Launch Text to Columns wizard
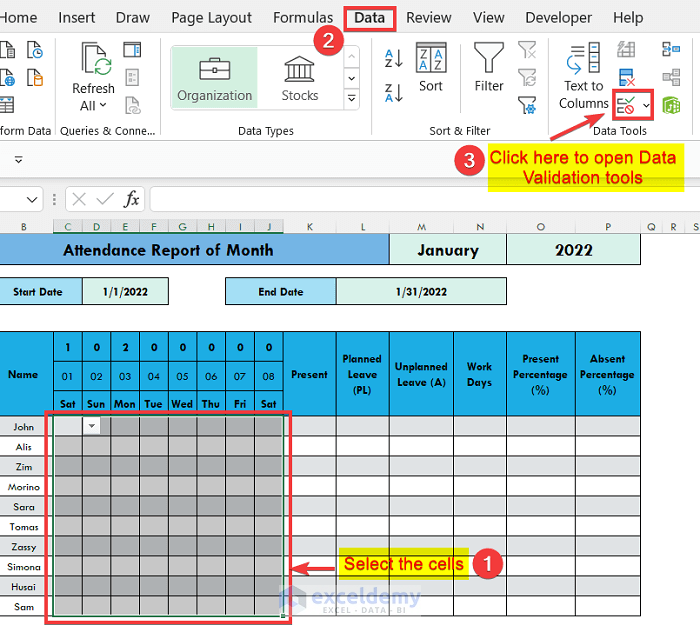 [583, 76]
